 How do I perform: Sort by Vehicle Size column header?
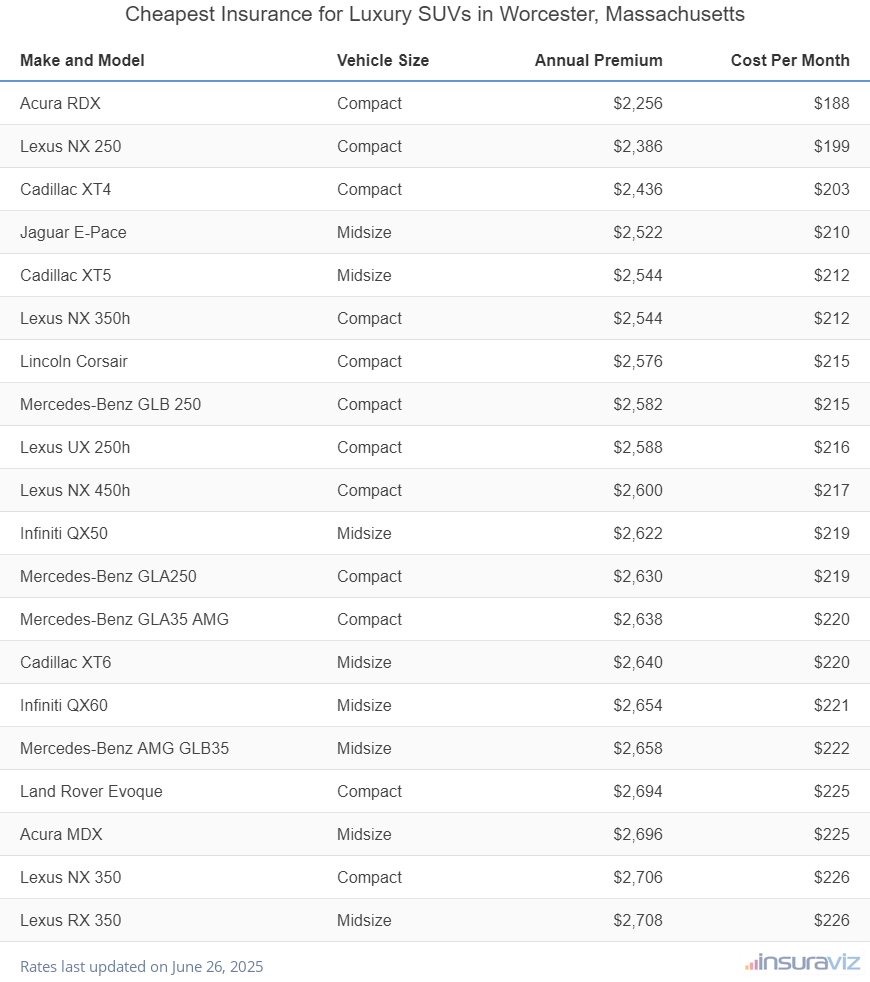pos(383,60)
